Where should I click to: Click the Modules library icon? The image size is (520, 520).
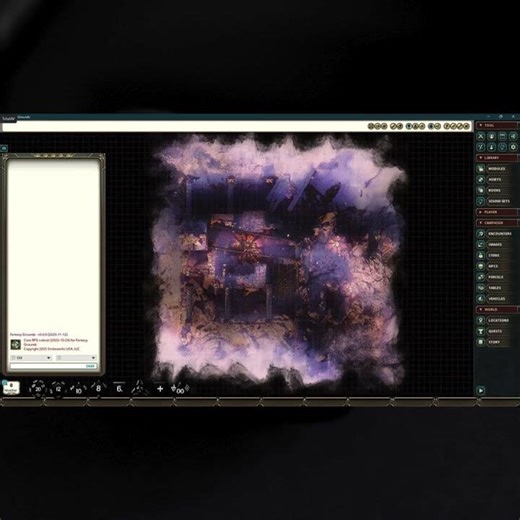[480, 169]
